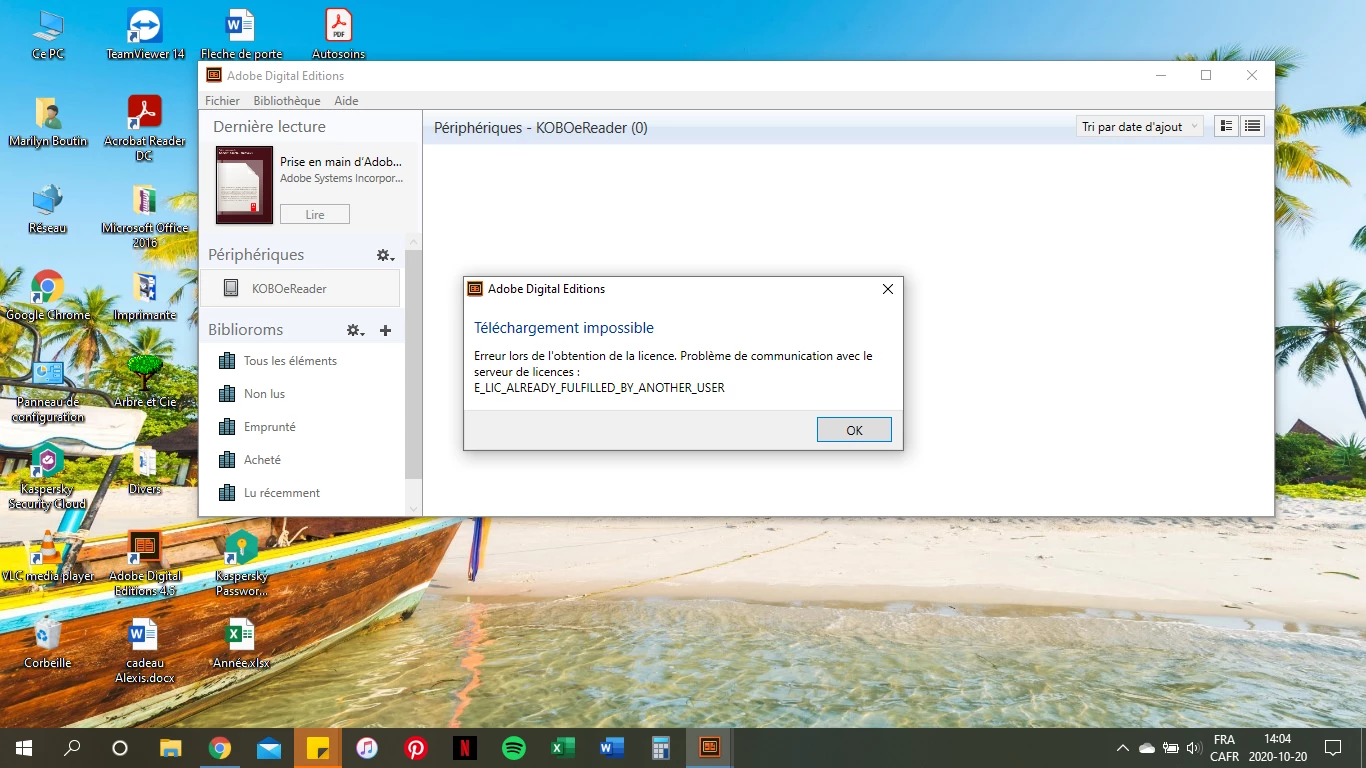This screenshot has width=1366, height=768.
Task: Open the notification center
Action: [x=1332, y=747]
